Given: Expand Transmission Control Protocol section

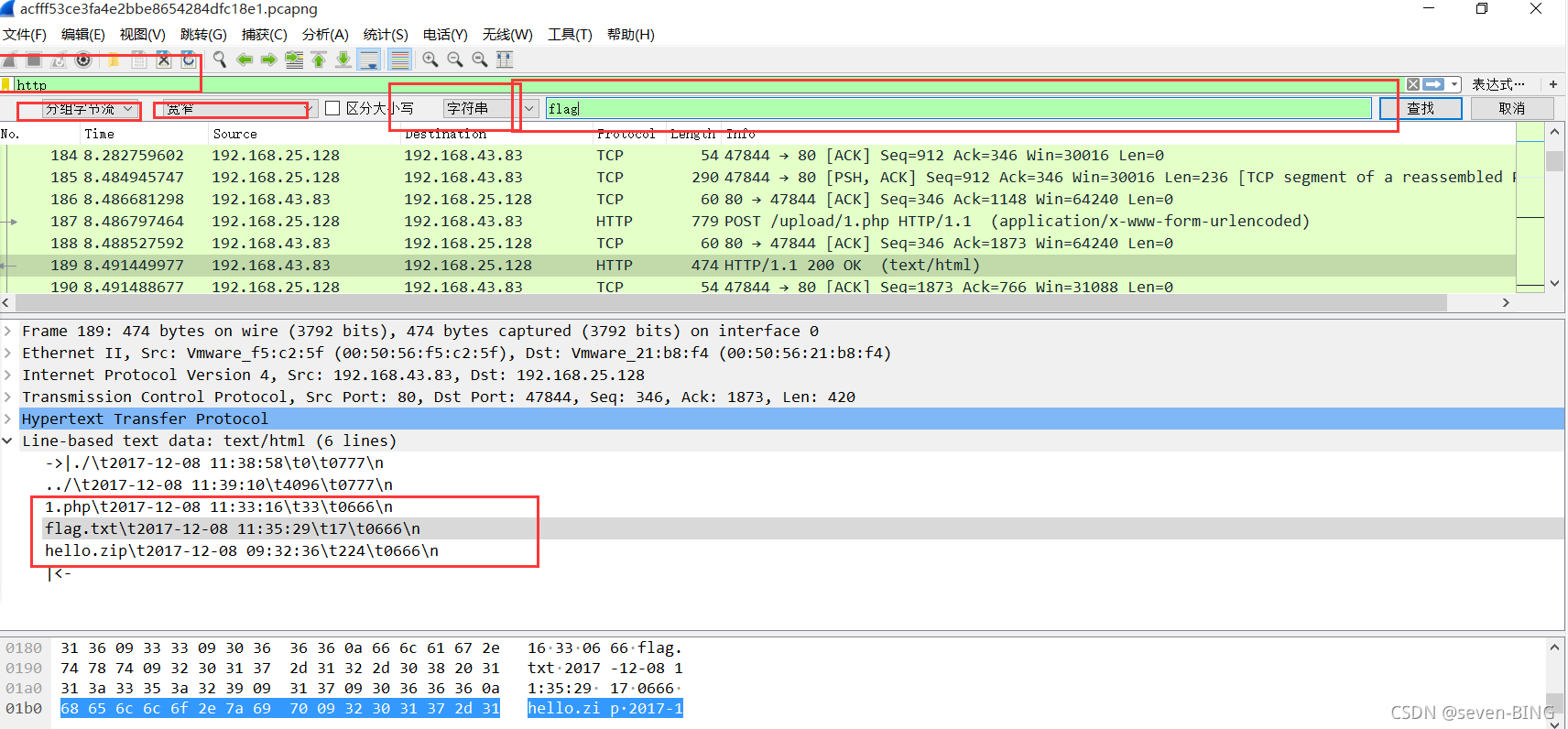Looking at the screenshot, I should [7, 397].
